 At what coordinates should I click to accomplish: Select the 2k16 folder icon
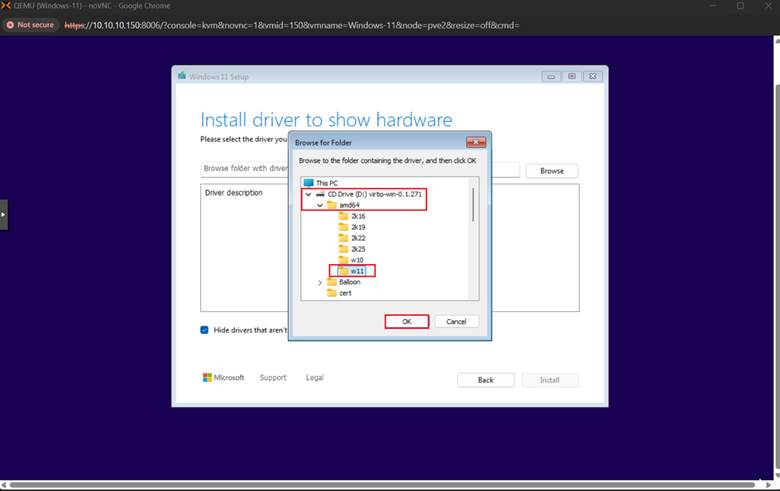pyautogui.click(x=343, y=216)
